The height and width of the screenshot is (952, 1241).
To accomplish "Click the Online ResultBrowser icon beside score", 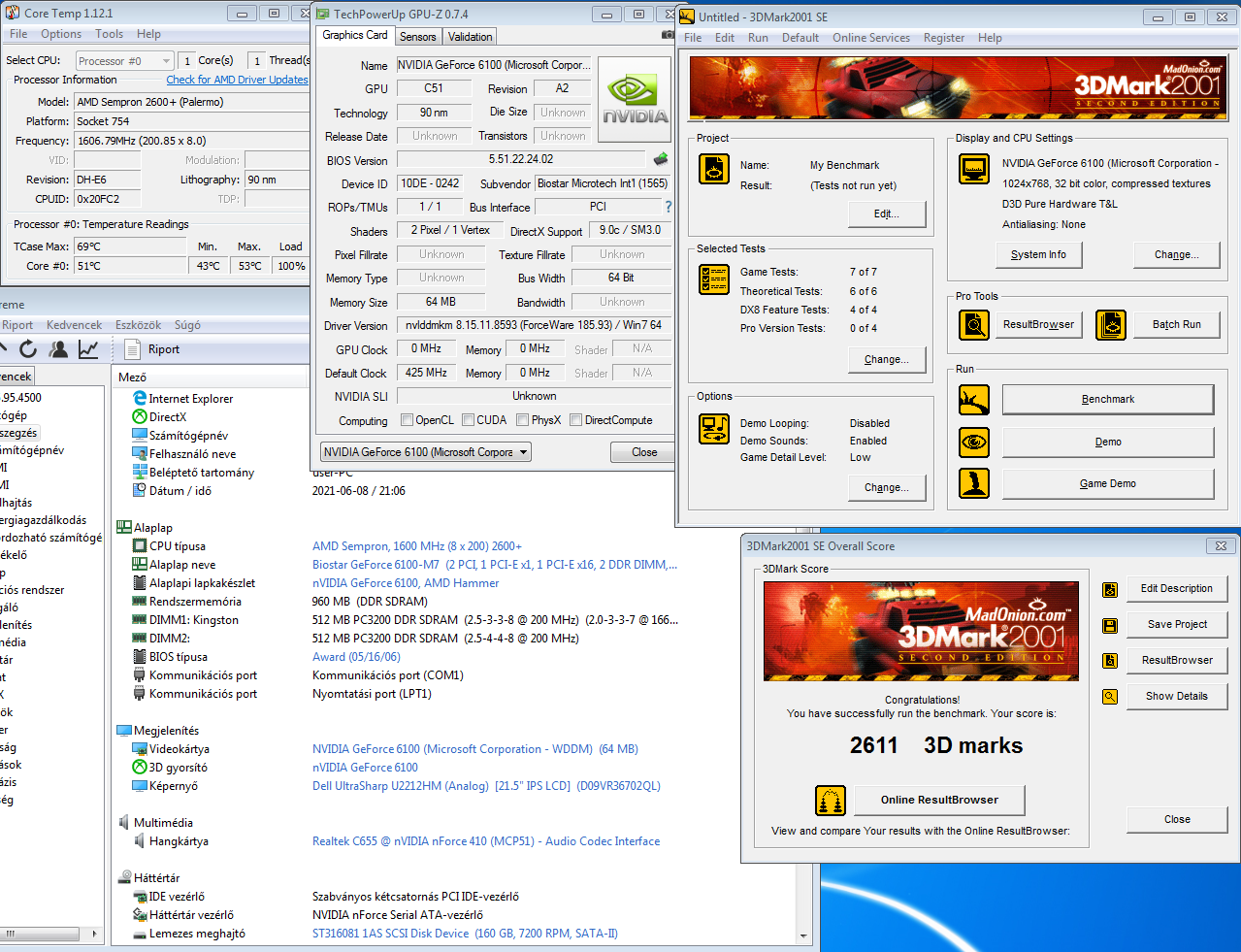I will click(830, 801).
